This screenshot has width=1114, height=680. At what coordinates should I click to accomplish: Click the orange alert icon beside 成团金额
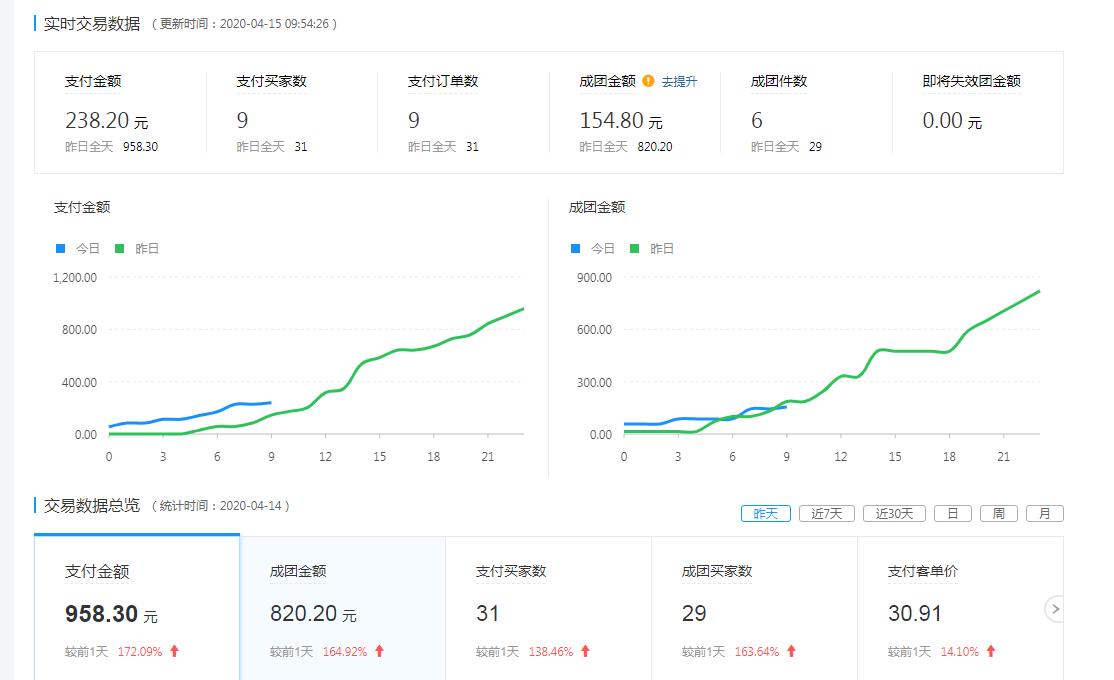650,81
